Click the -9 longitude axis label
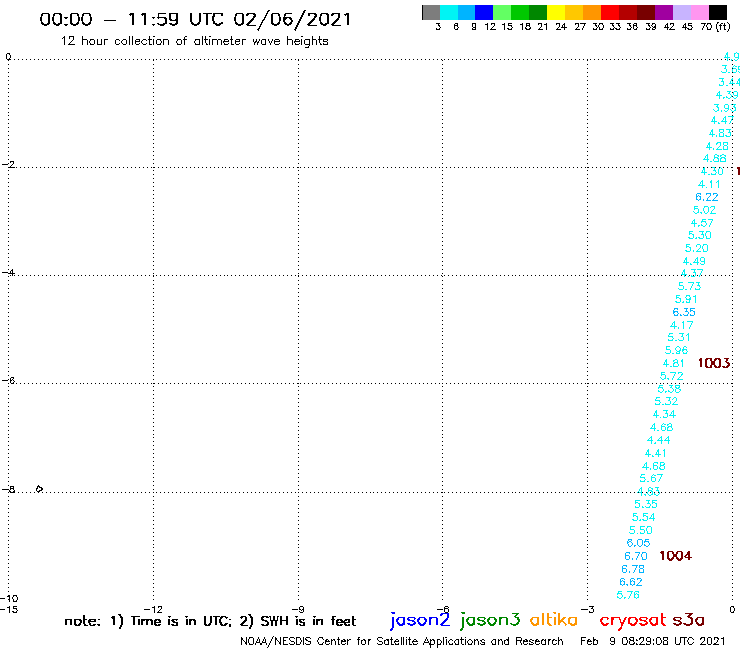 (298, 609)
